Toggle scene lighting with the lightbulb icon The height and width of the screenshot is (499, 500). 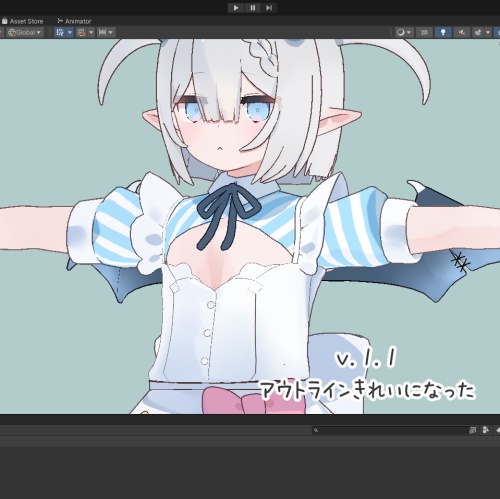[x=443, y=32]
